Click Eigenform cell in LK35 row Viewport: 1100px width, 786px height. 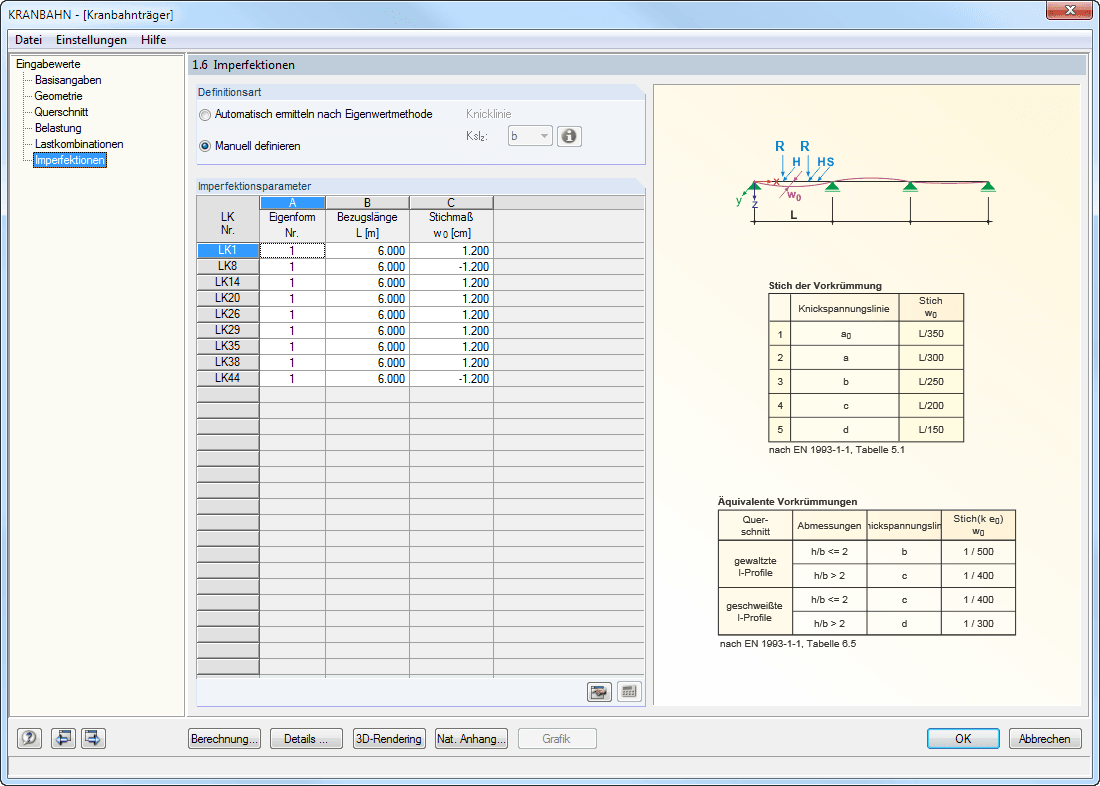(293, 347)
